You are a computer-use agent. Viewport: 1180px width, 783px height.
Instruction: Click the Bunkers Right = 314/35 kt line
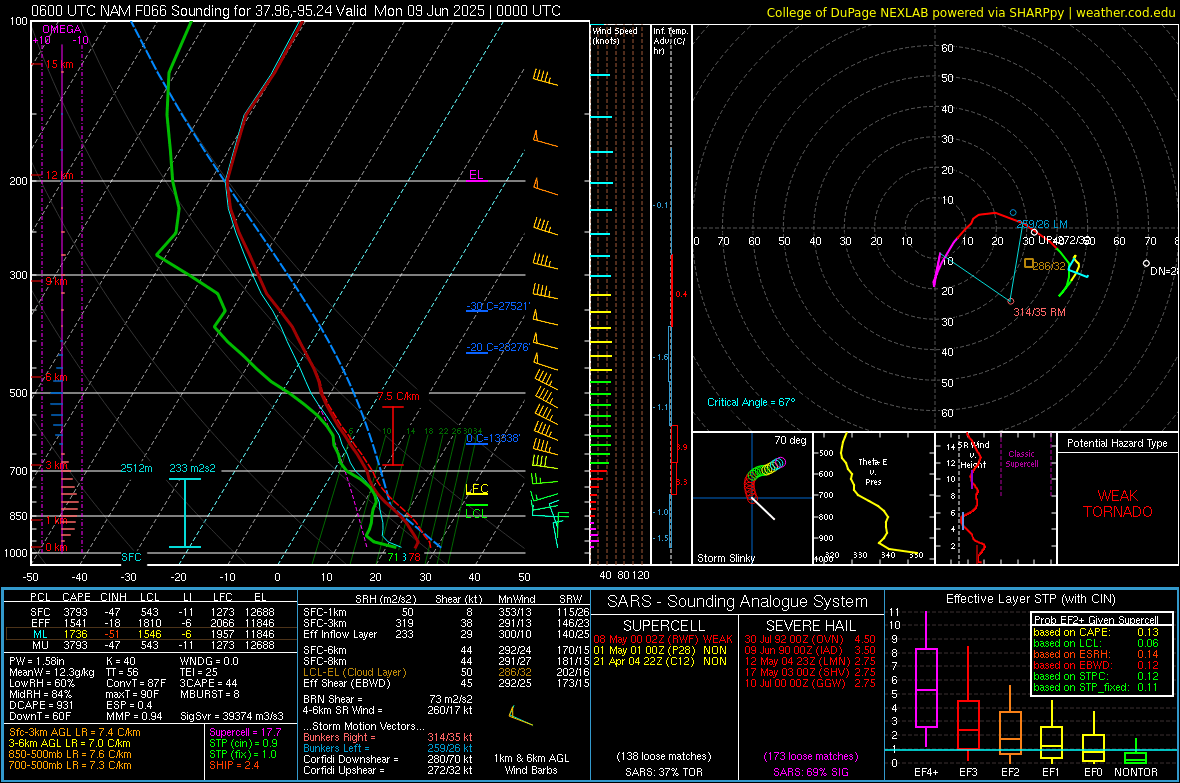click(388, 737)
